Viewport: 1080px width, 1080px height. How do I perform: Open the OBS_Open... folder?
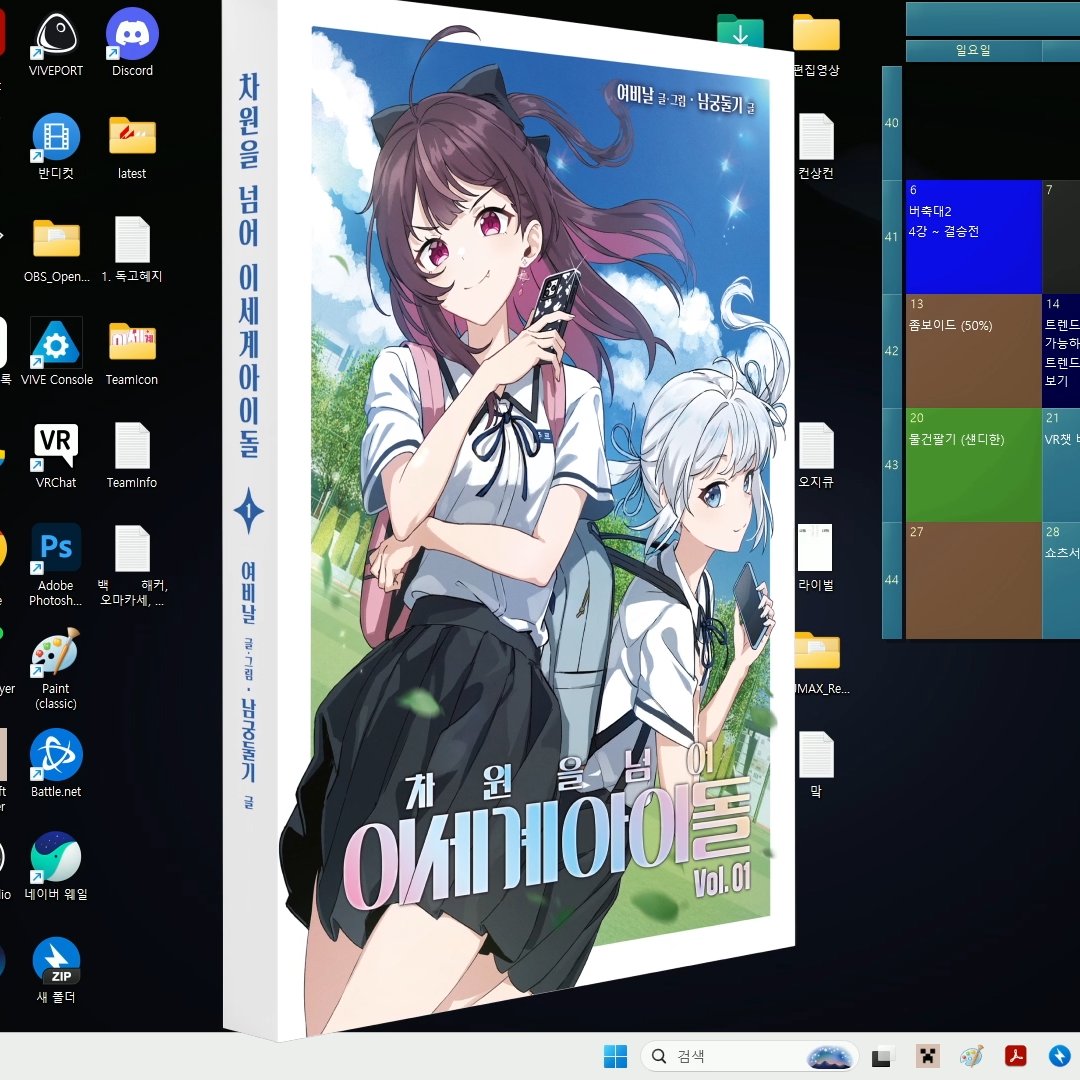click(56, 250)
